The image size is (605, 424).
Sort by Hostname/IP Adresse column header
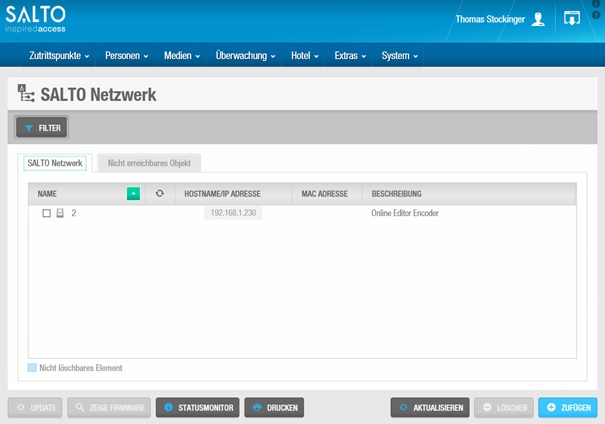222,194
